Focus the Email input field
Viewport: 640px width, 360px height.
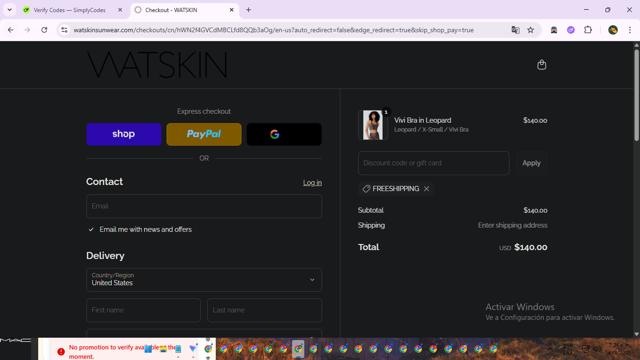(x=204, y=206)
